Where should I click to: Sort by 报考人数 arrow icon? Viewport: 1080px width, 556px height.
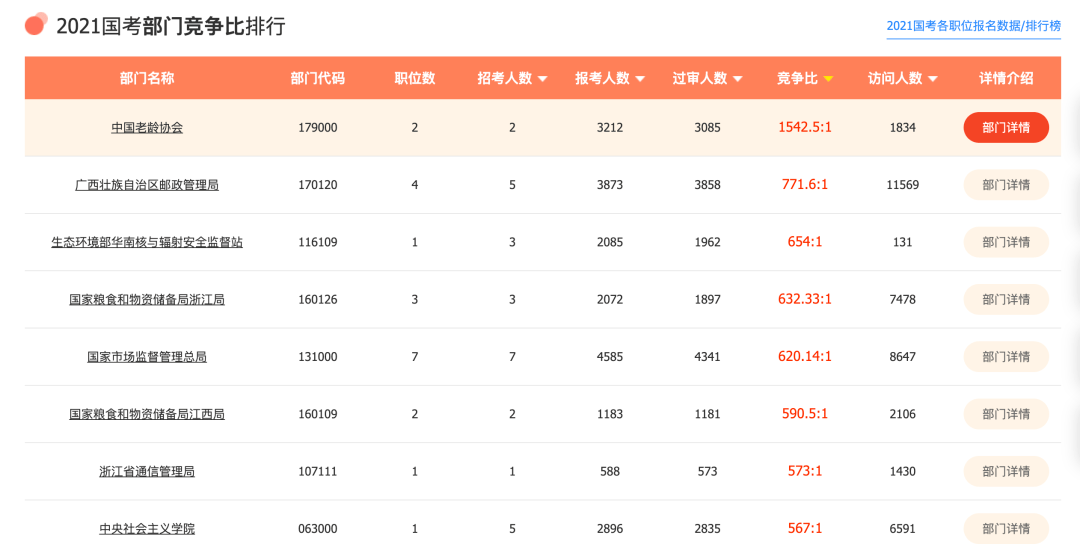point(640,79)
